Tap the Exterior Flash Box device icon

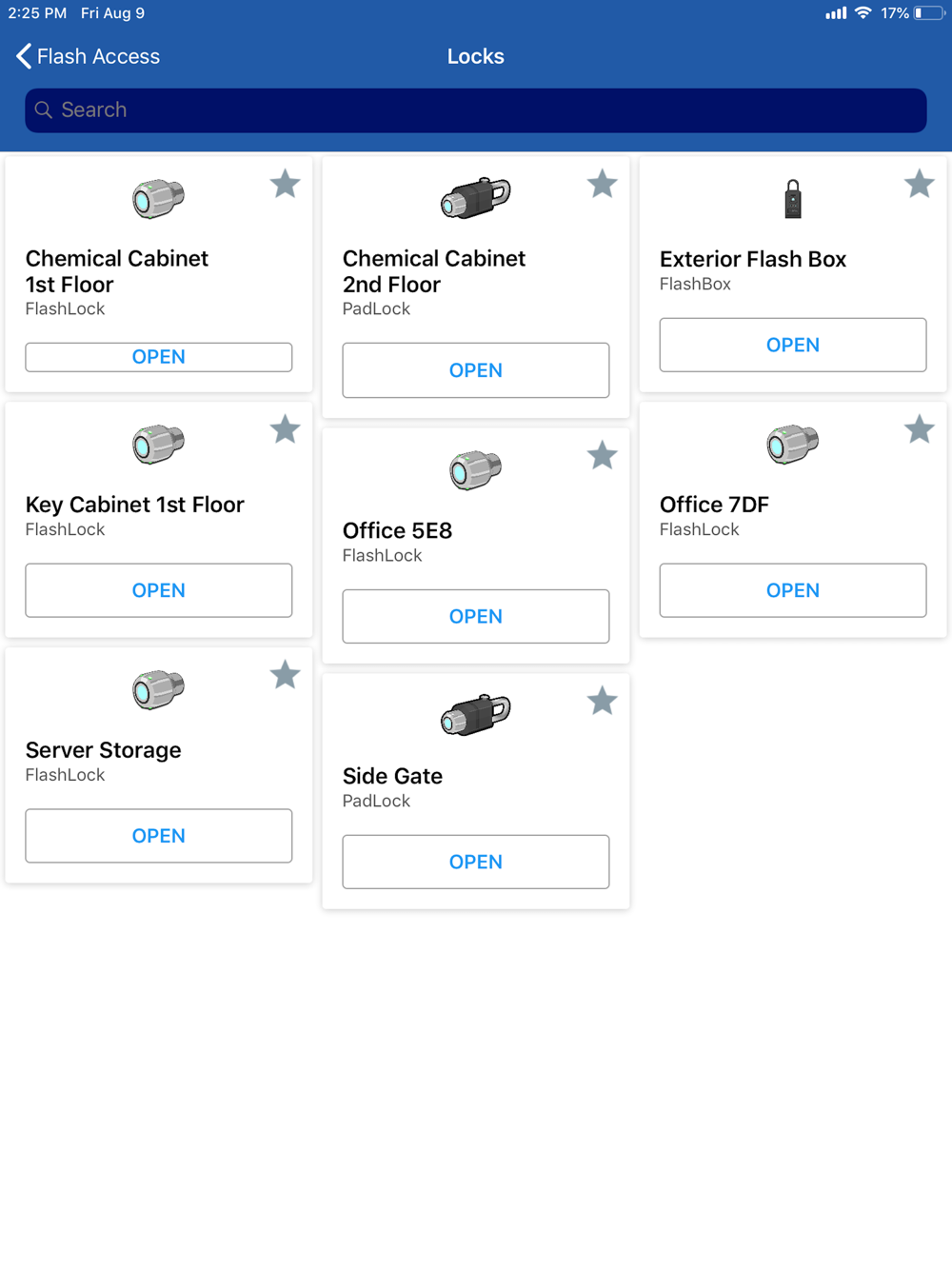[793, 199]
